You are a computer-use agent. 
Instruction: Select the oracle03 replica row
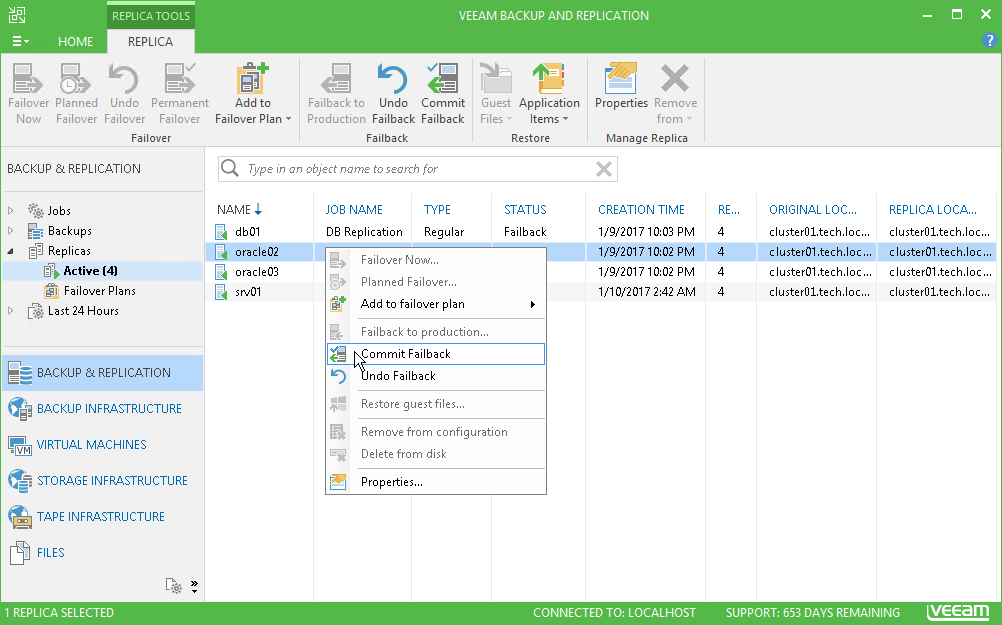[601, 272]
